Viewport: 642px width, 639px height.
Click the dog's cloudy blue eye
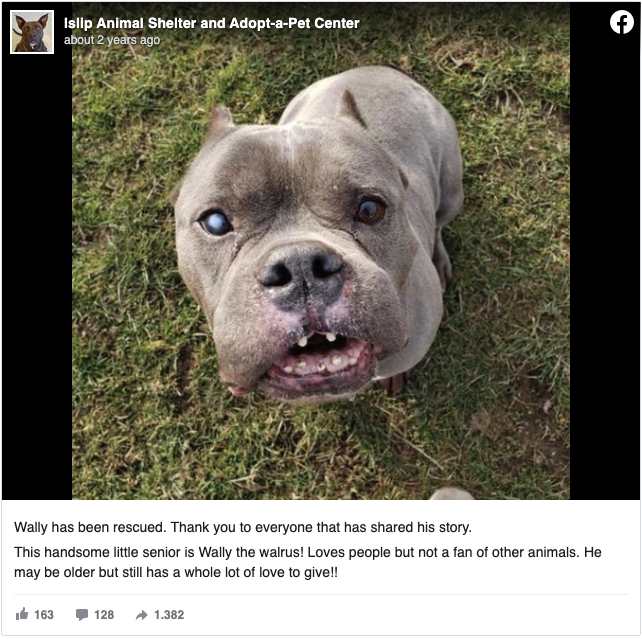pyautogui.click(x=215, y=223)
